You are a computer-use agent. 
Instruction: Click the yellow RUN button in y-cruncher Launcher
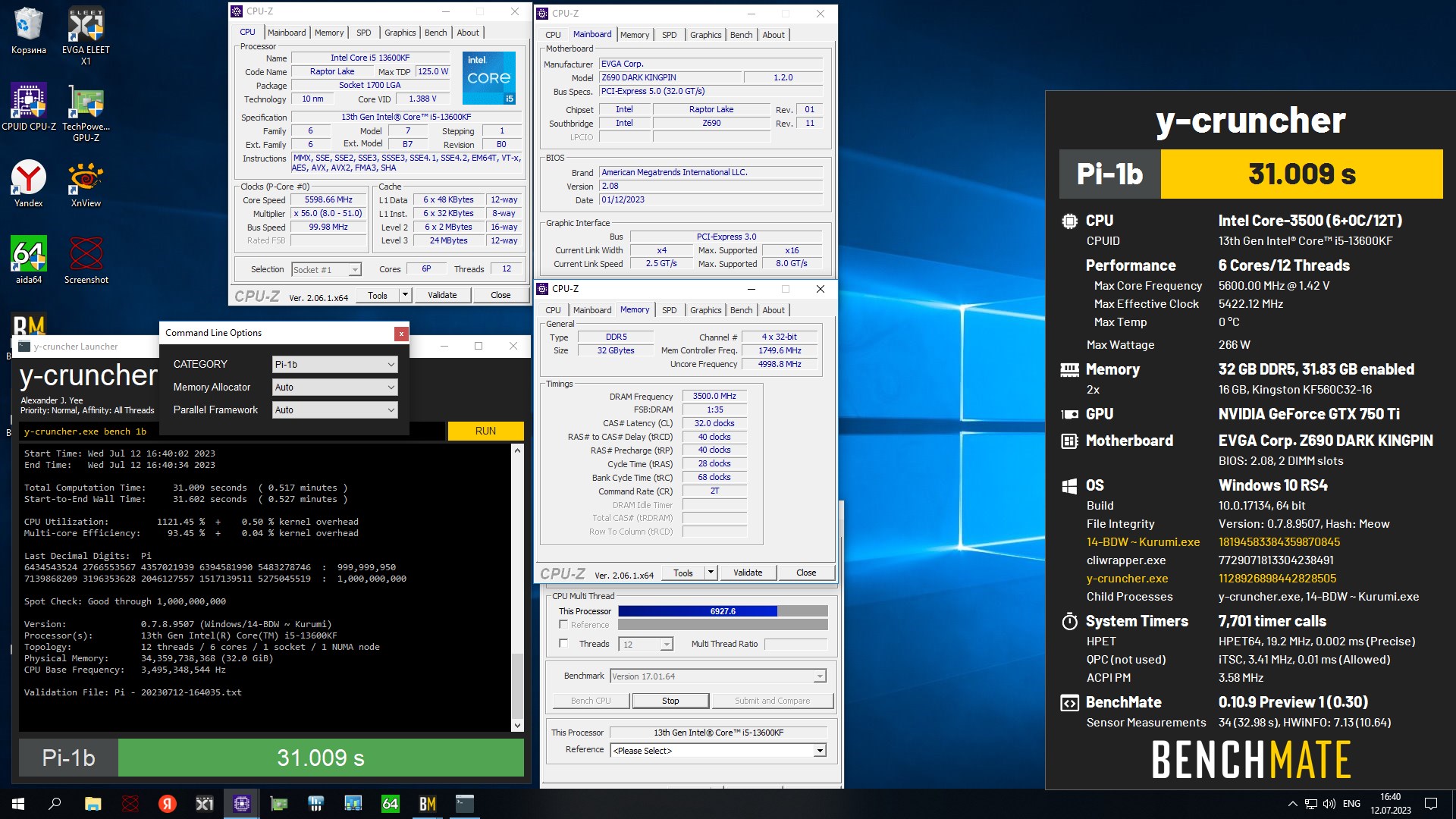pyautogui.click(x=485, y=431)
